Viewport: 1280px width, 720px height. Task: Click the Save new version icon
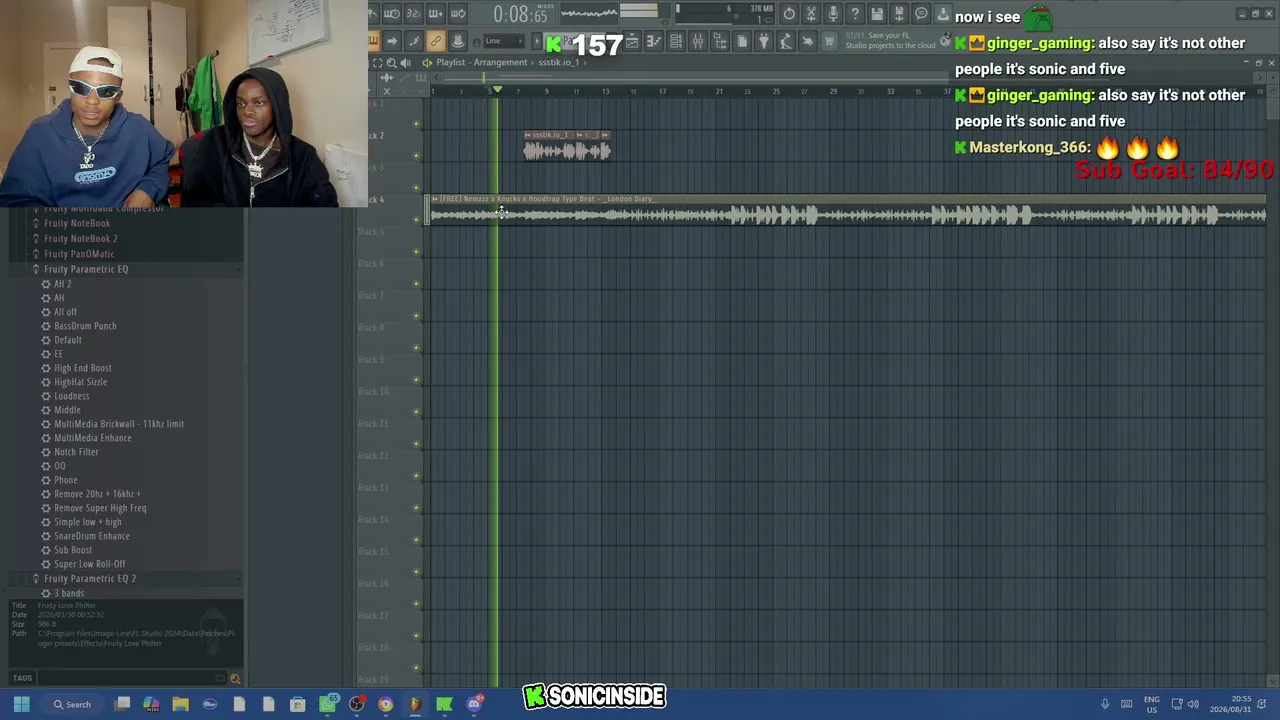(x=899, y=14)
